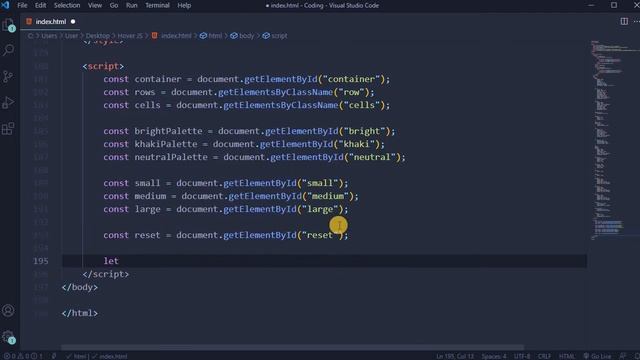Screen dimensions: 640x360
Task: Open the View menu
Action: tap(95, 5)
